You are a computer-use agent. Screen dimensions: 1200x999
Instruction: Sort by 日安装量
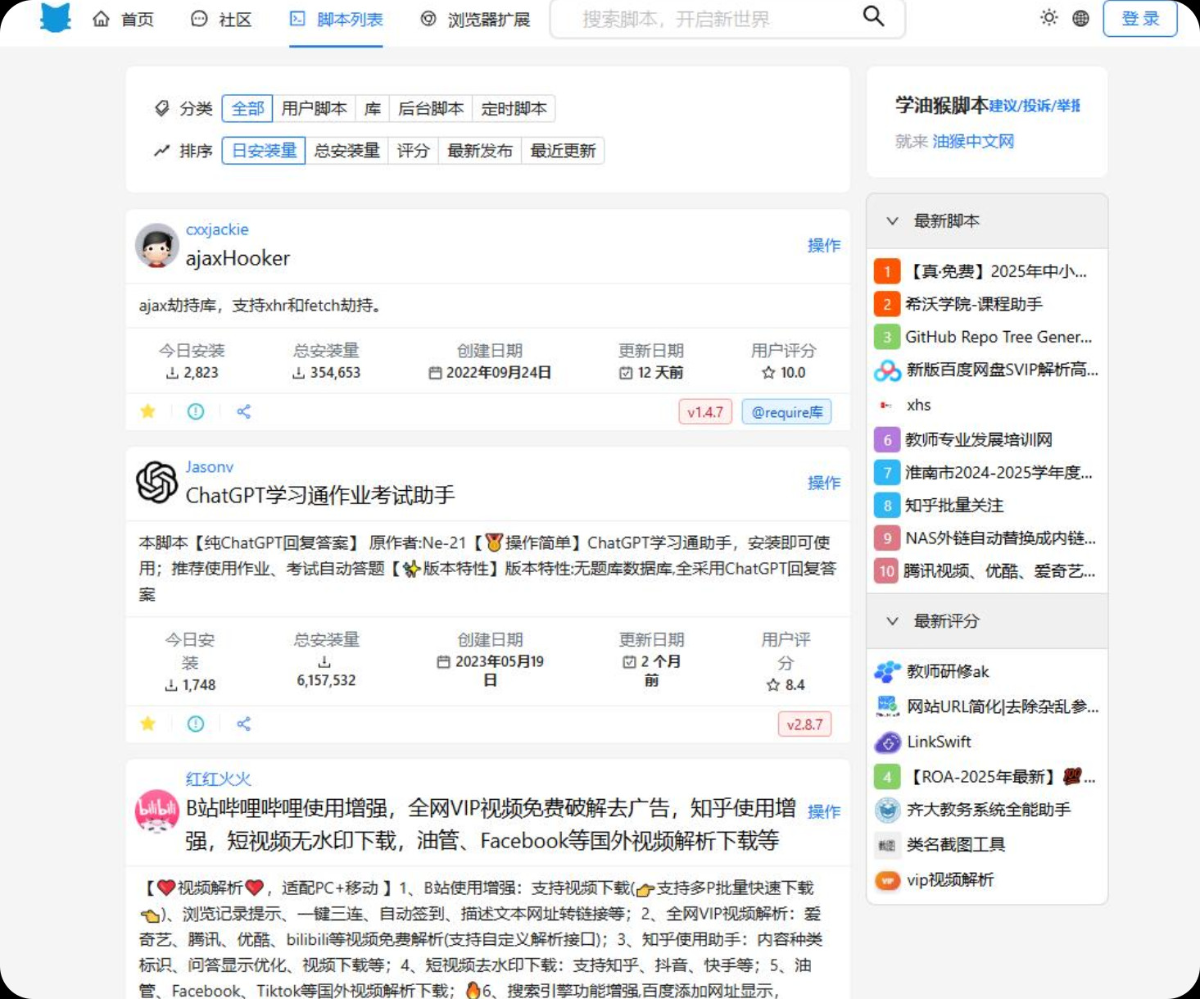(x=264, y=151)
